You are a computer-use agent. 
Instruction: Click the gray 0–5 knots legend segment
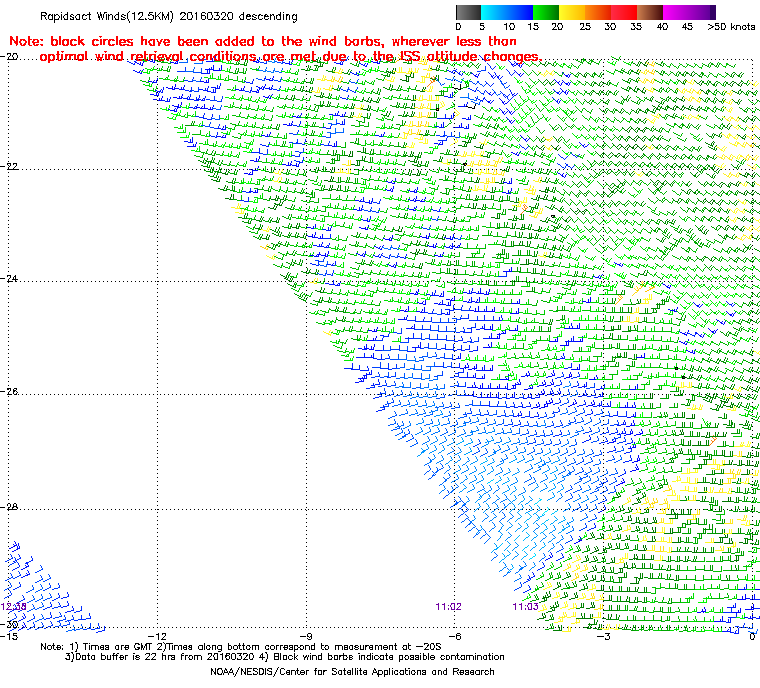(468, 12)
